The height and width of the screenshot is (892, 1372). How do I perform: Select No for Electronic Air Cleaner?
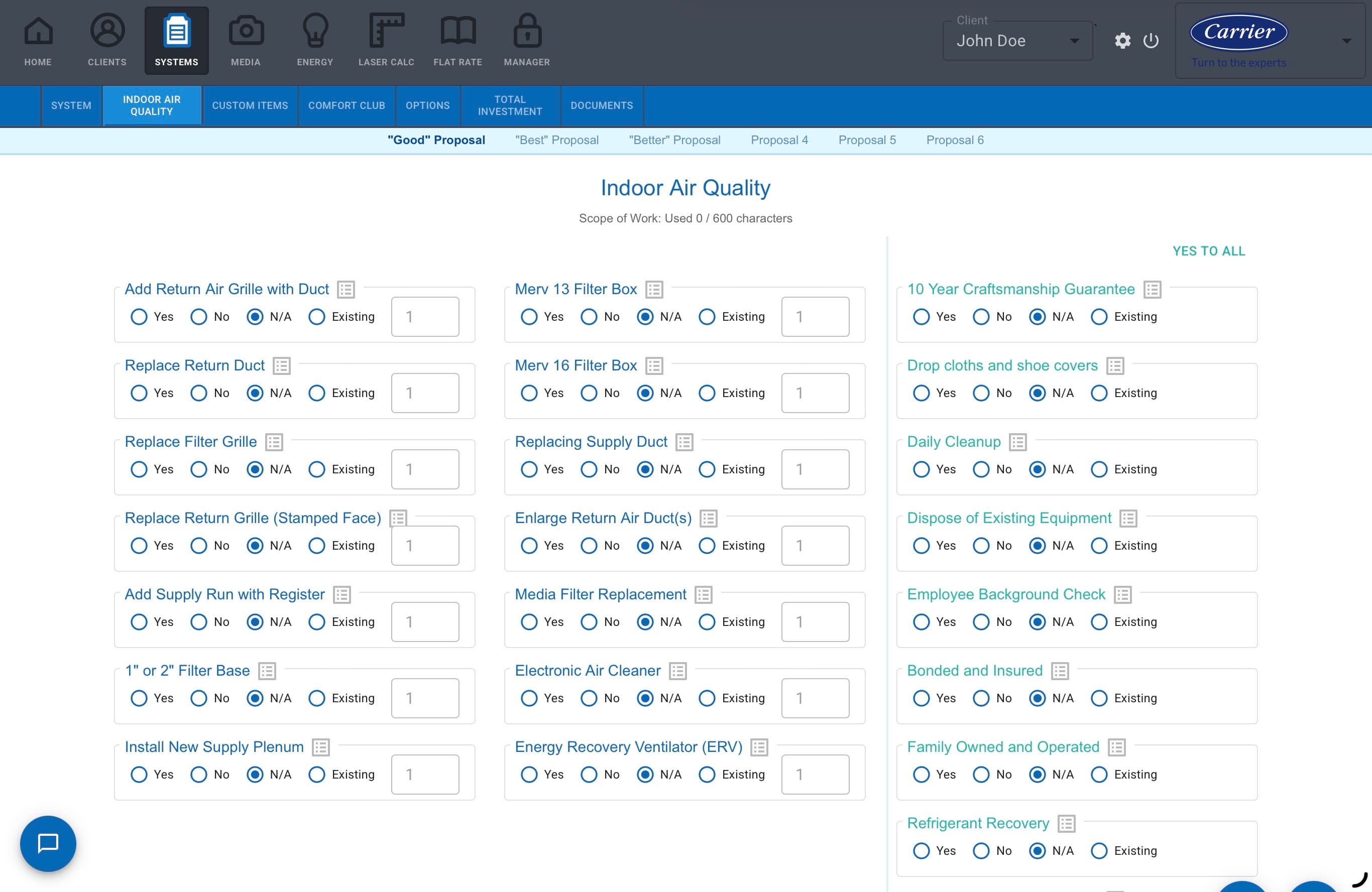pos(589,698)
